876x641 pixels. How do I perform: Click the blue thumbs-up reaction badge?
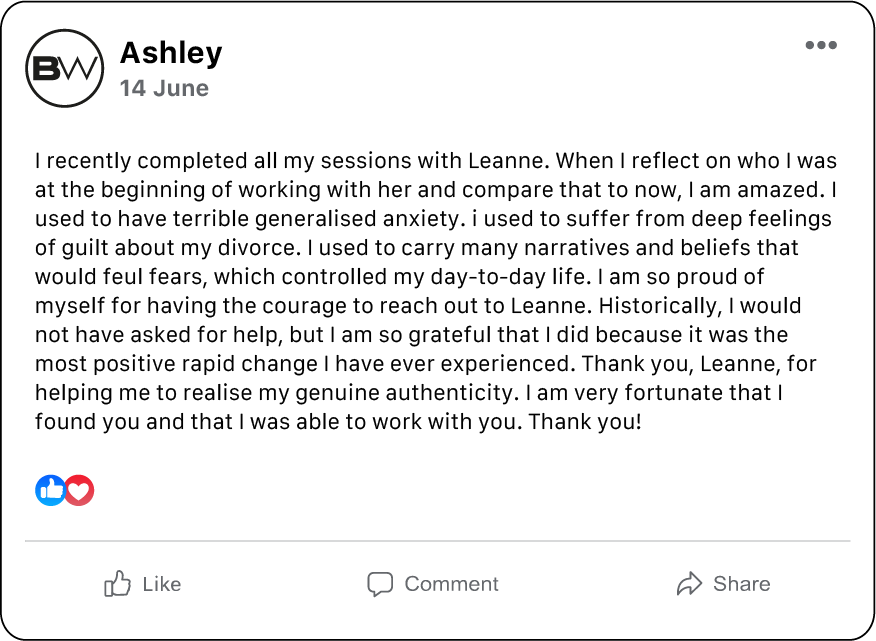click(x=50, y=490)
